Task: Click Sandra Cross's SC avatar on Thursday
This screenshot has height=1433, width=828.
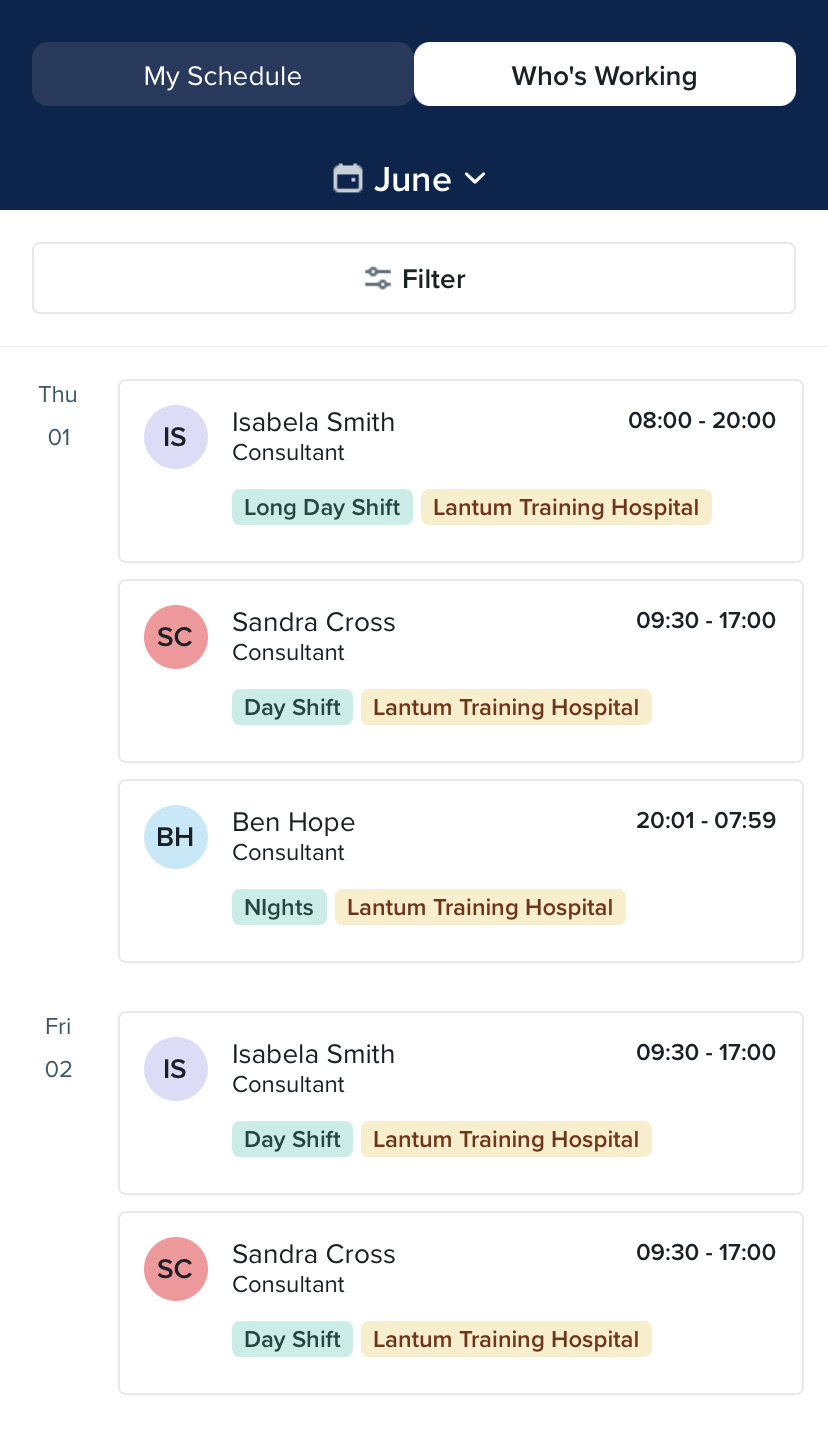Action: pos(175,637)
